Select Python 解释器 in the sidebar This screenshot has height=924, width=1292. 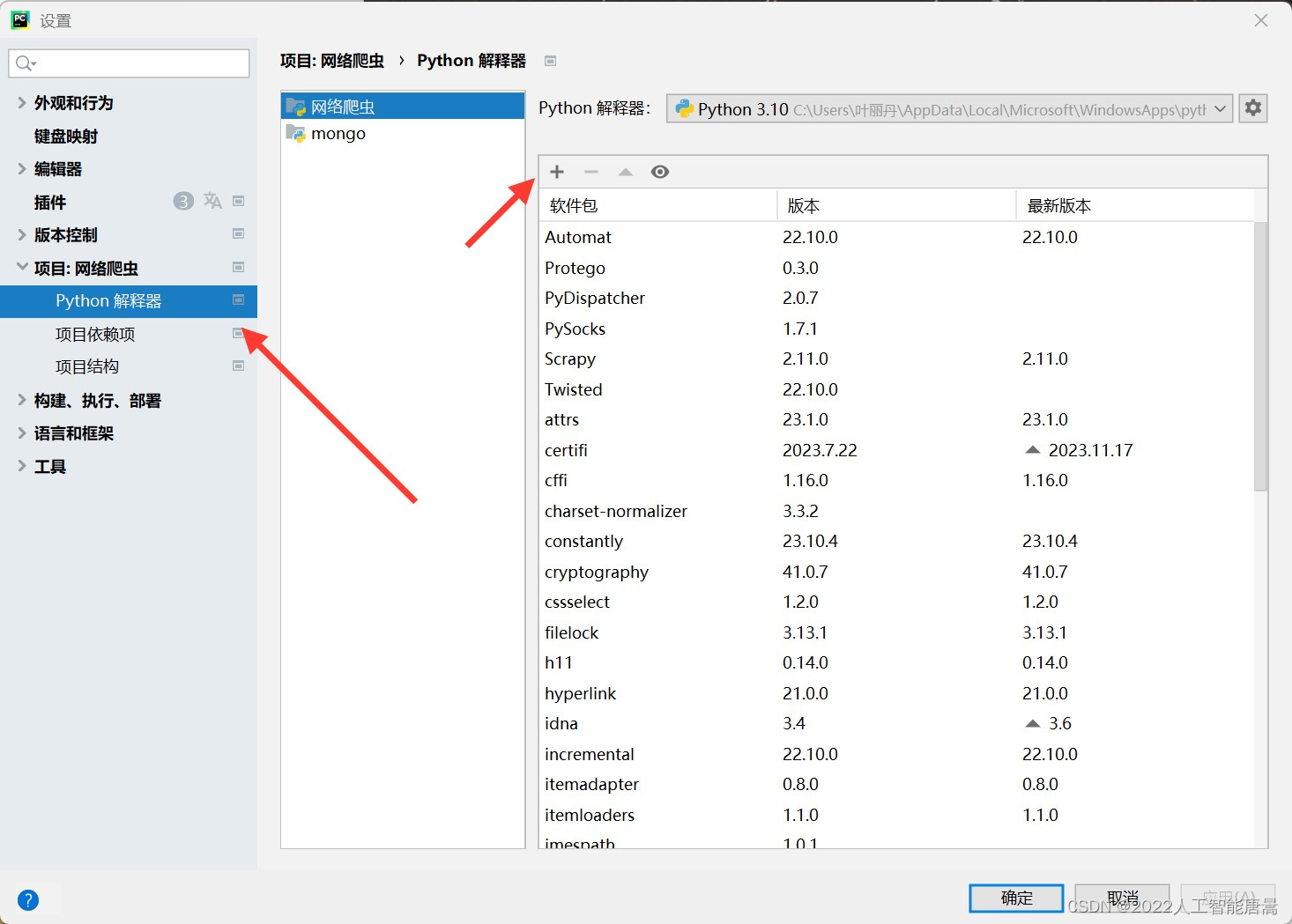click(129, 300)
